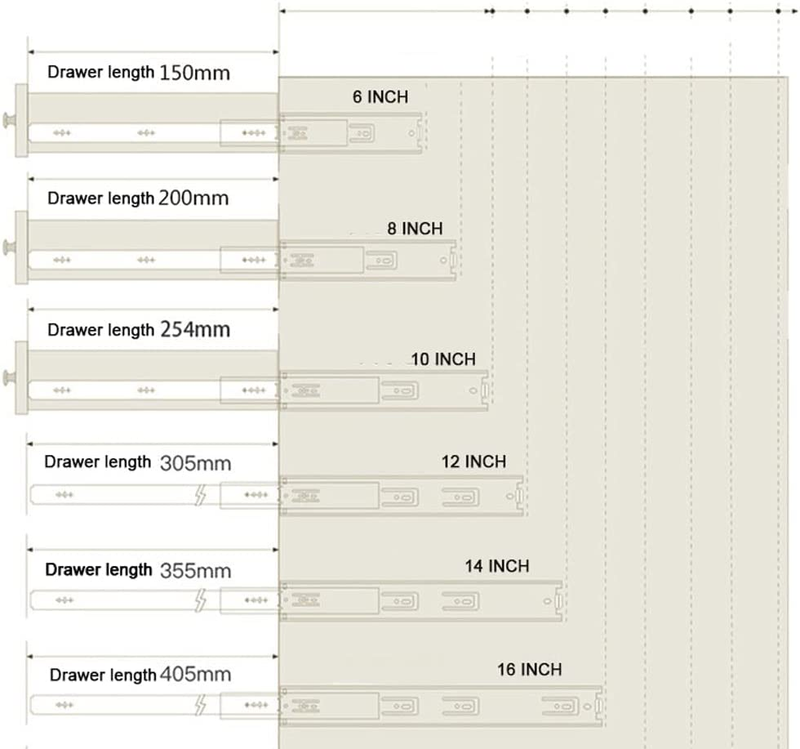Click the break symbol on the 305mm rail
800x749 pixels.
(x=201, y=495)
